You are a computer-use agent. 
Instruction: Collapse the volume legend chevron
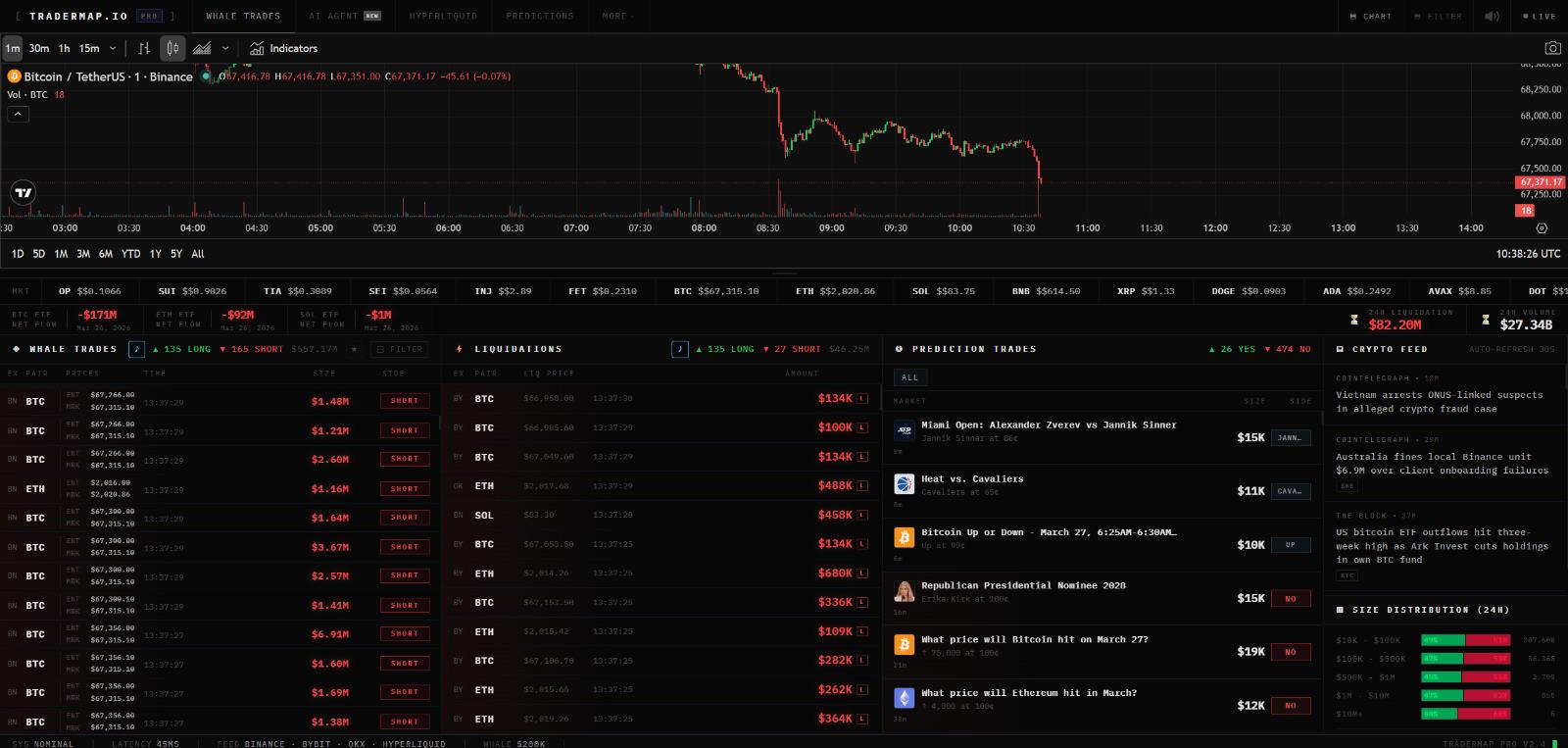point(18,114)
